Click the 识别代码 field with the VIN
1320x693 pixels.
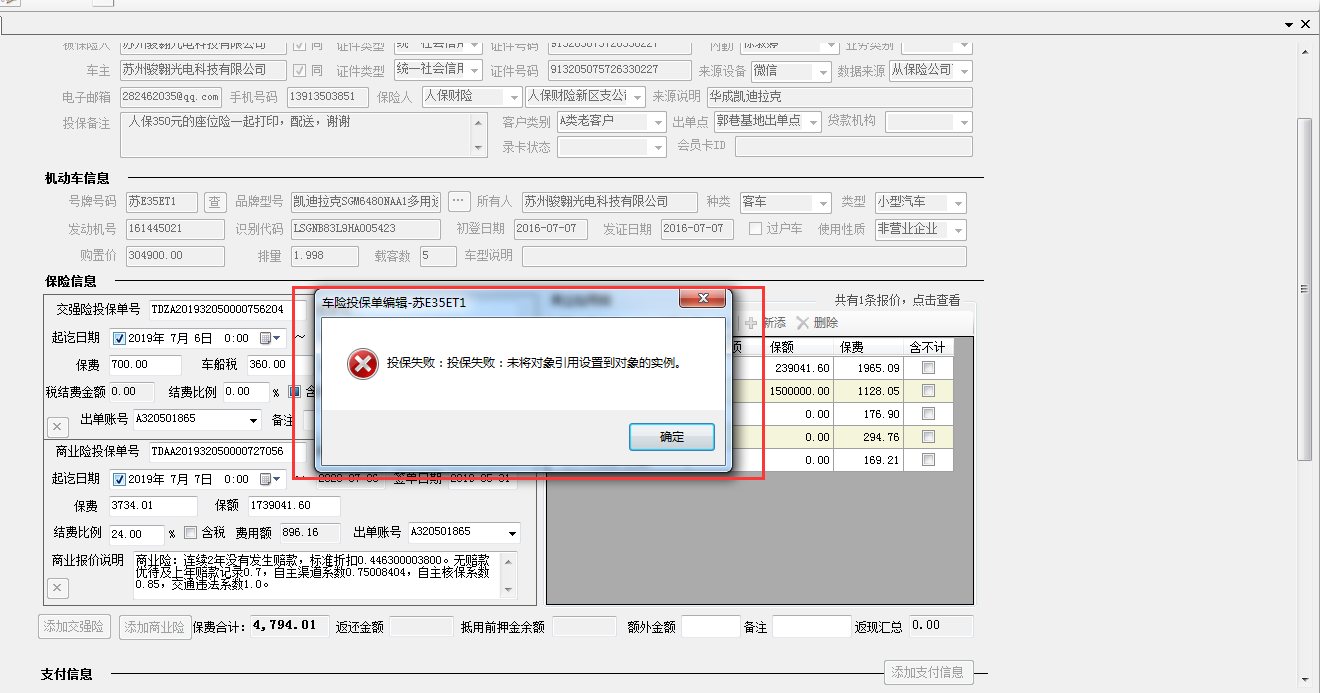tap(364, 229)
